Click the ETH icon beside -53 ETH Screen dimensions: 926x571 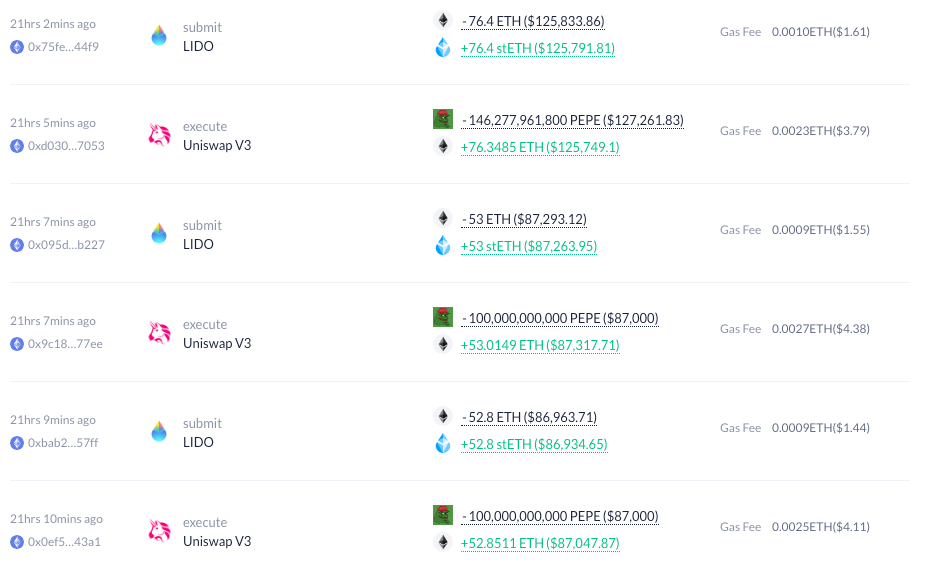[x=442, y=218]
